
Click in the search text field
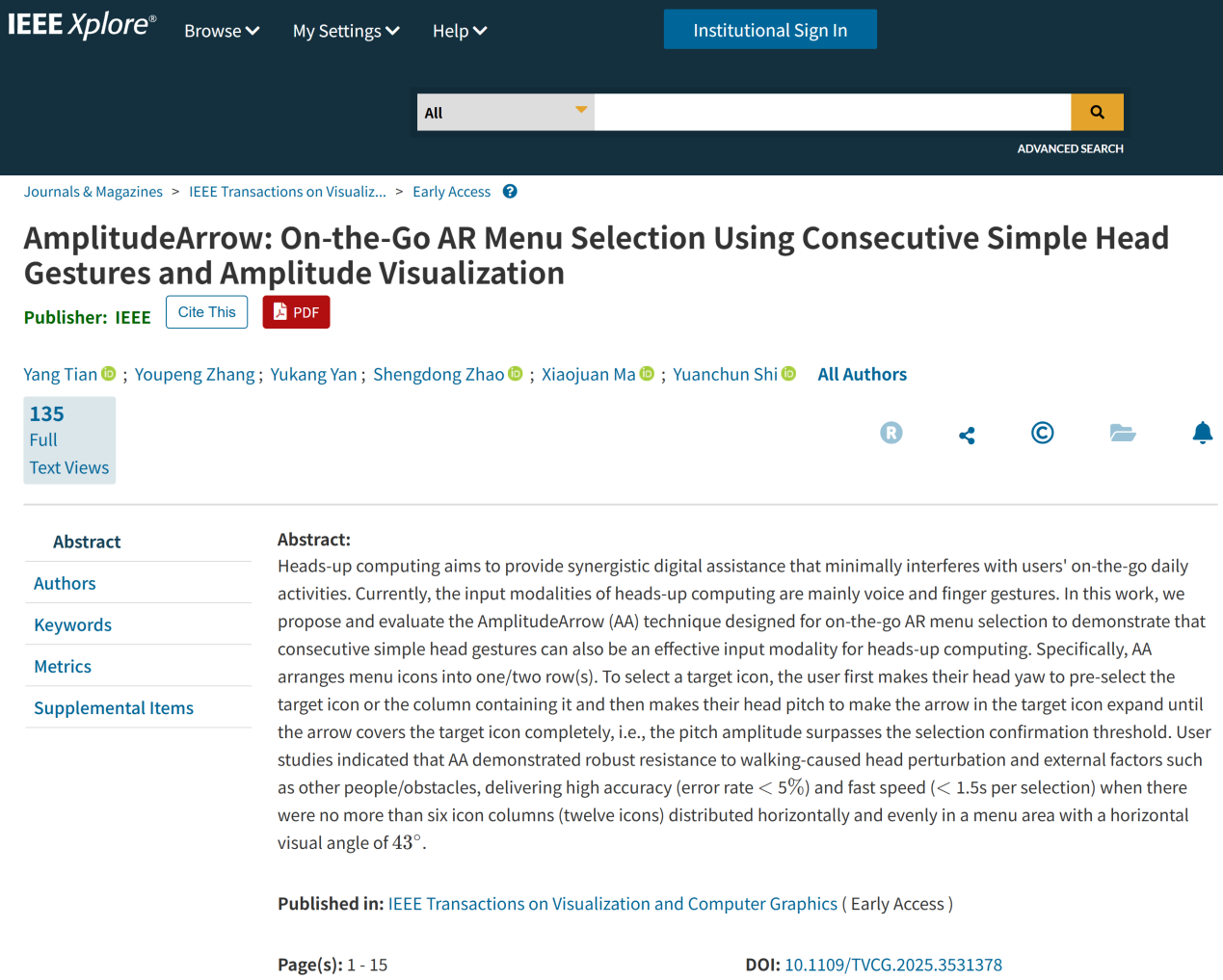tap(832, 113)
